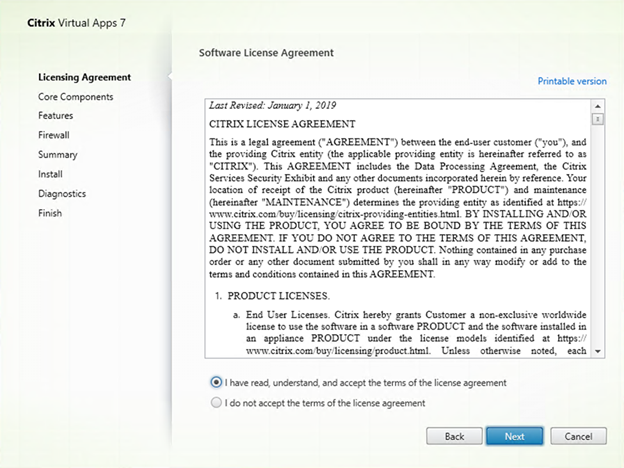The width and height of the screenshot is (624, 468).
Task: Click the 'Citrix Virtual Apps 7' title
Action: pos(76,23)
